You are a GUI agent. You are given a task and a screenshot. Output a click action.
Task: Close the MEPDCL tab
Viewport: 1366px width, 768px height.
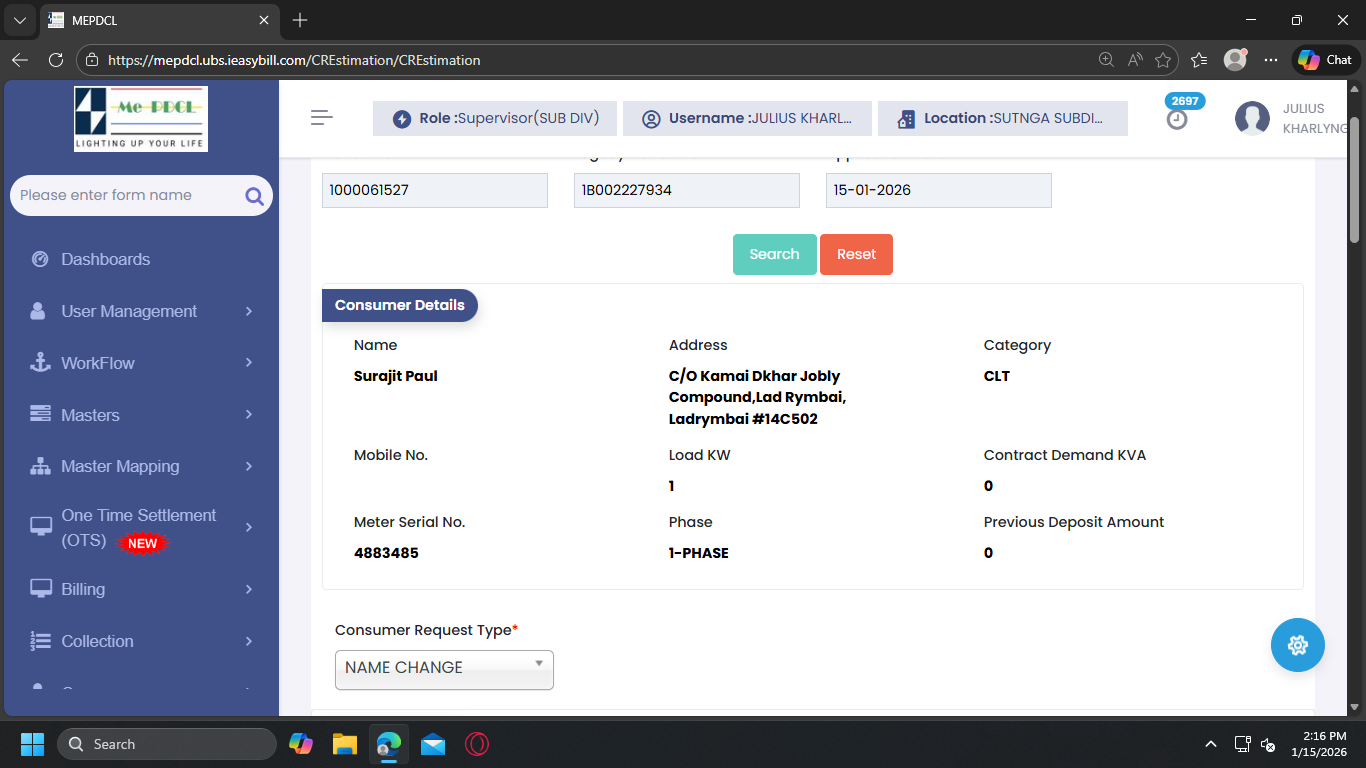tap(264, 20)
